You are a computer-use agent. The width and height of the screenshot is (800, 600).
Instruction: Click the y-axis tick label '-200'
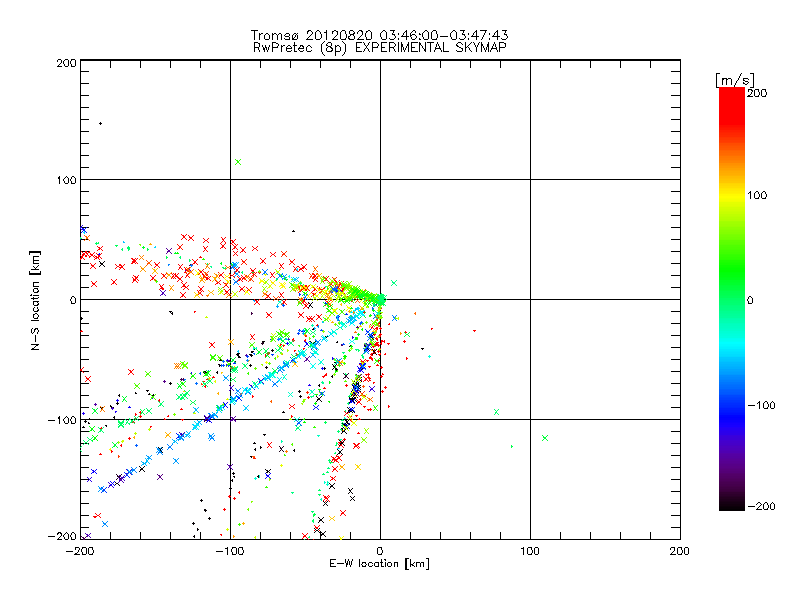click(x=62, y=536)
